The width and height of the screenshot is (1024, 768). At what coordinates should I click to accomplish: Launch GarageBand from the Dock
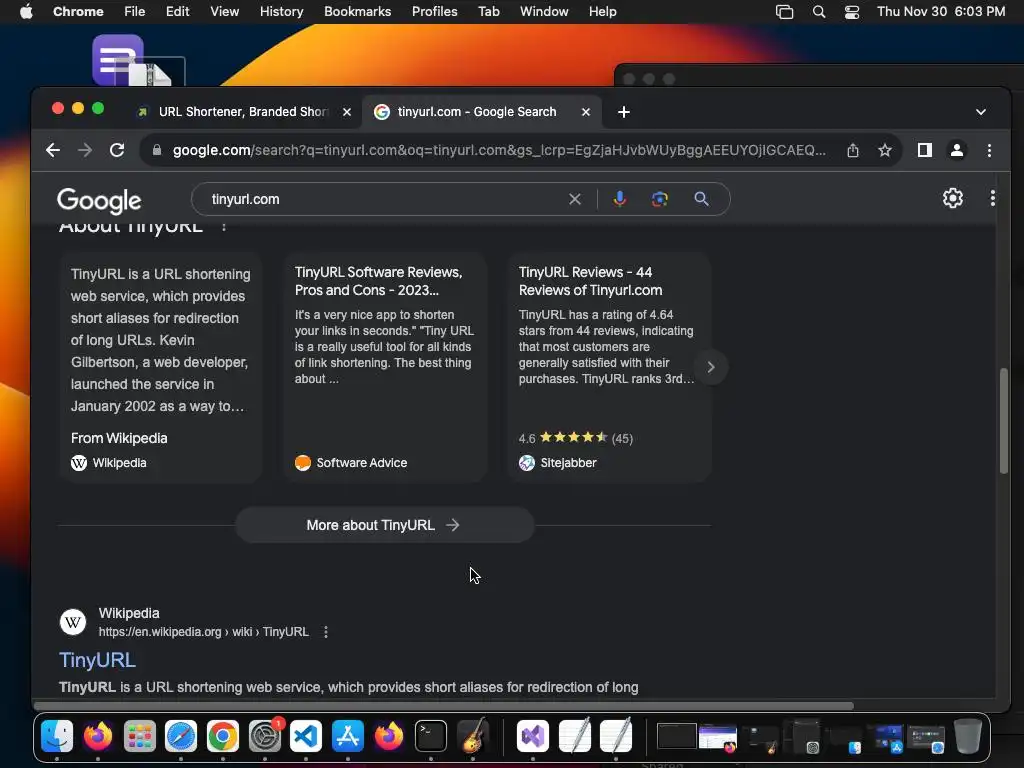coord(473,736)
